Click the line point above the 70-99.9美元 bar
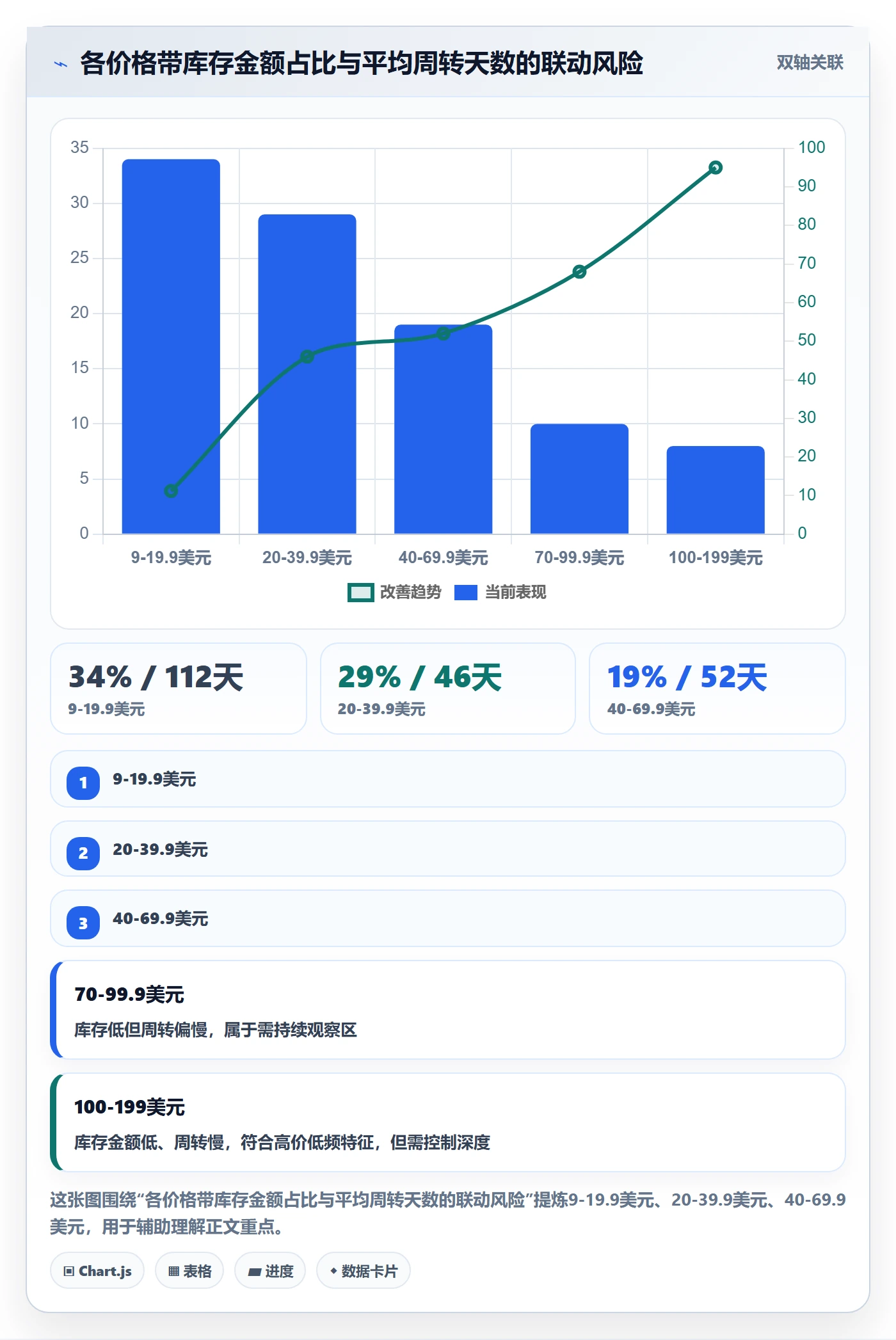 tap(579, 272)
